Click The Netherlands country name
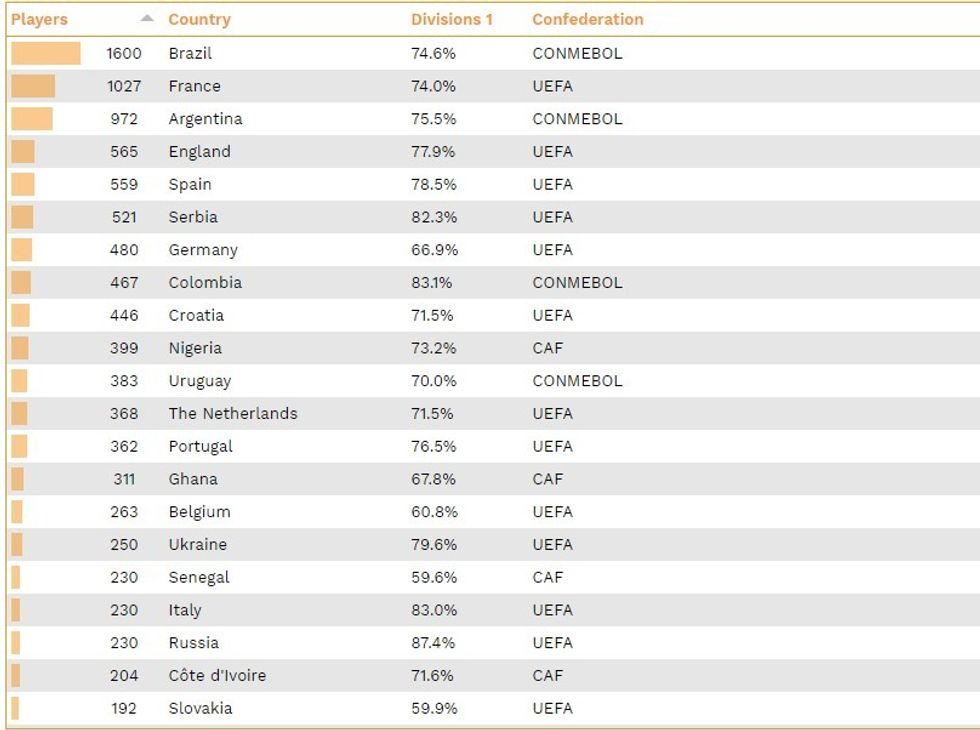Viewport: 980px width, 730px height. [232, 414]
